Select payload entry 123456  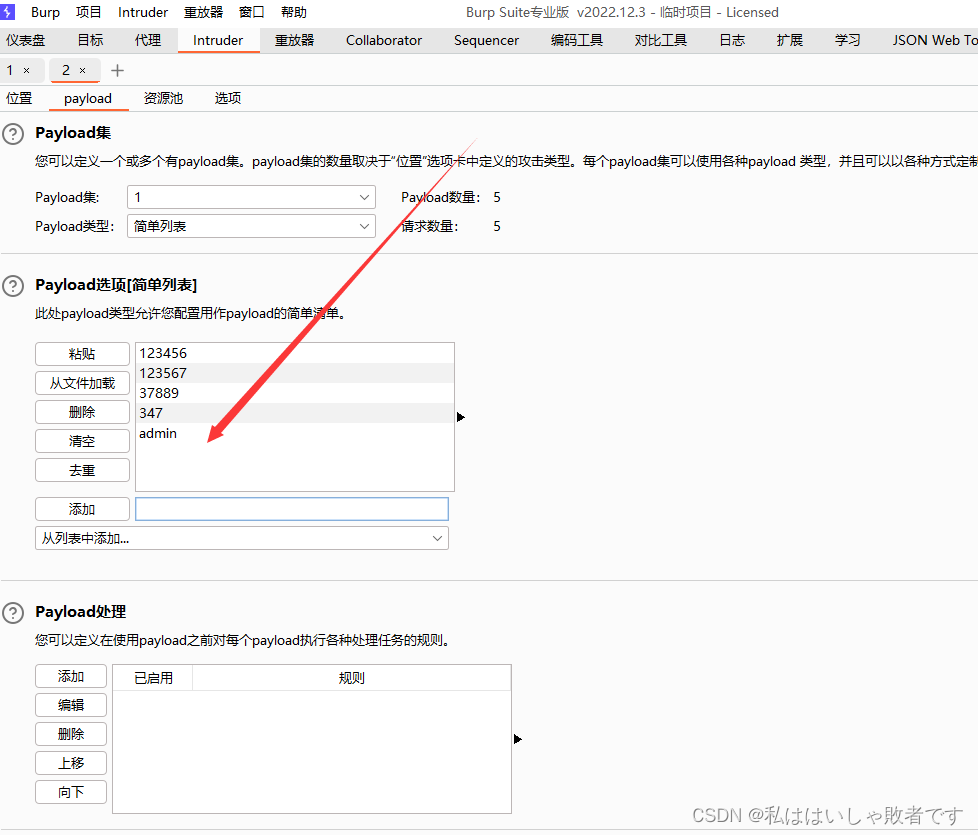294,354
